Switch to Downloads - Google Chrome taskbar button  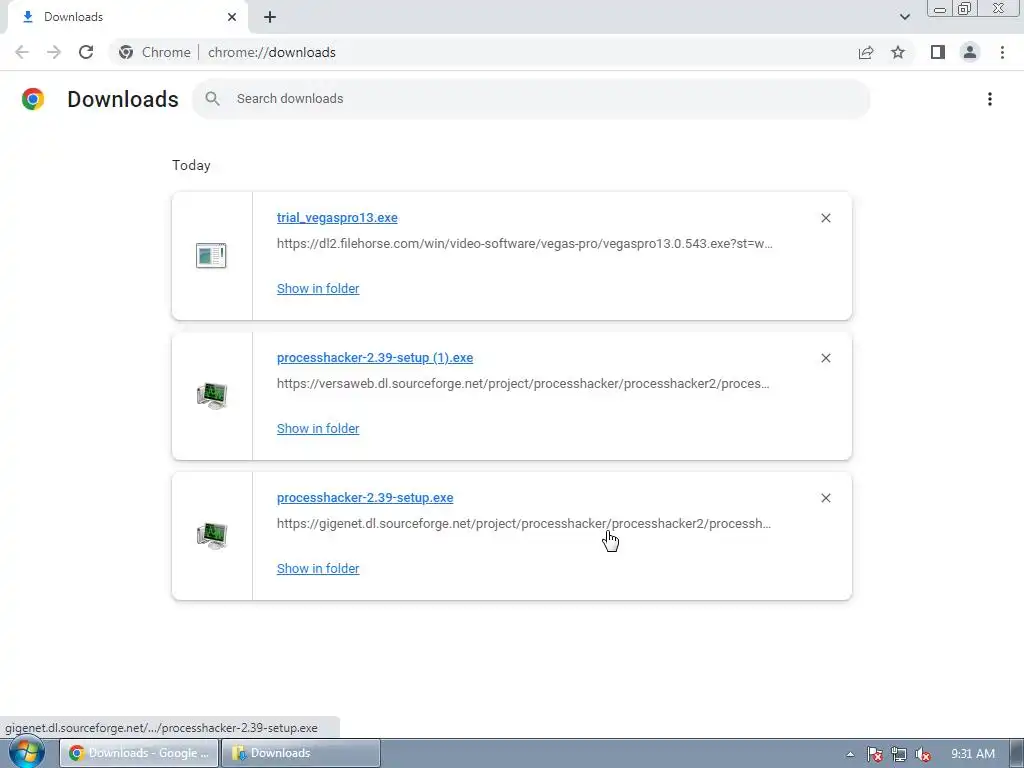(139, 753)
